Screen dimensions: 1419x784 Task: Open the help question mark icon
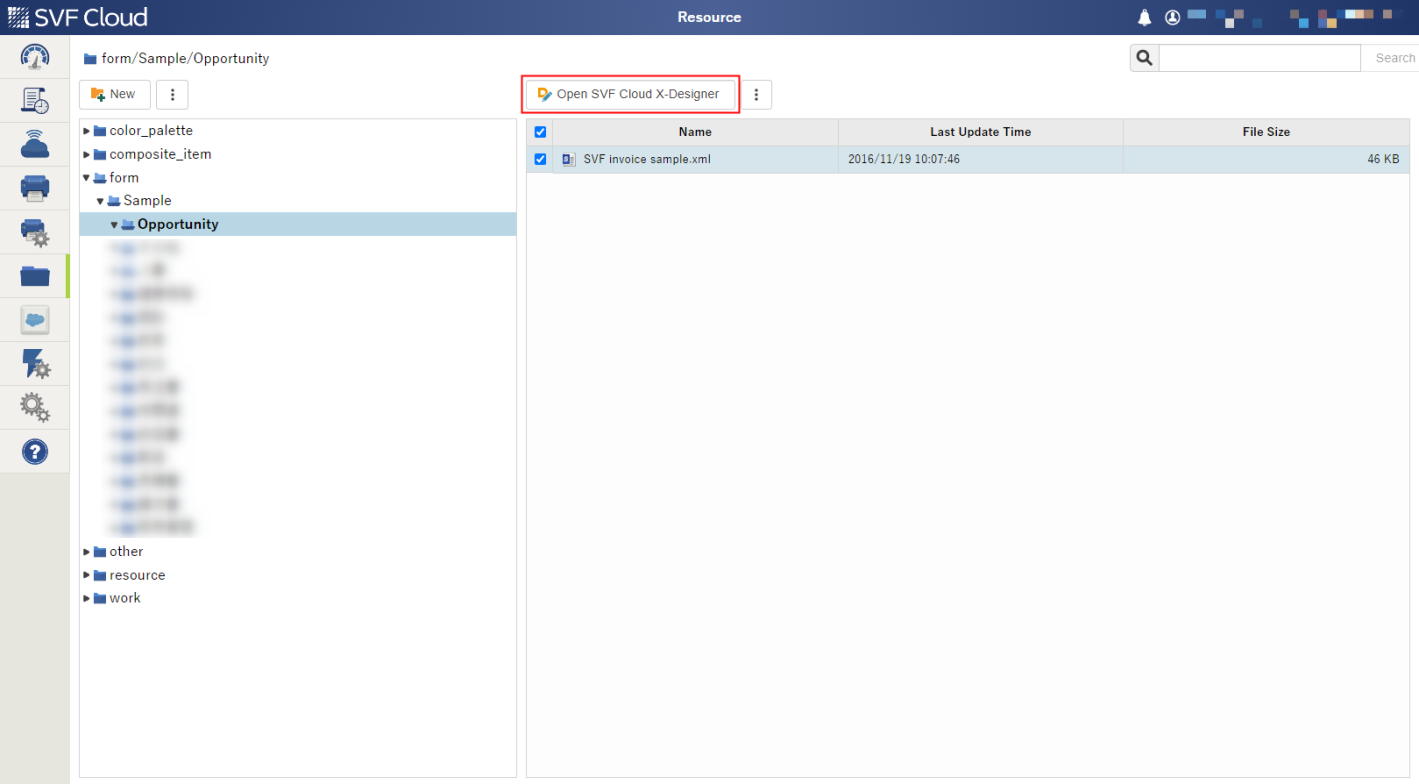coord(35,452)
